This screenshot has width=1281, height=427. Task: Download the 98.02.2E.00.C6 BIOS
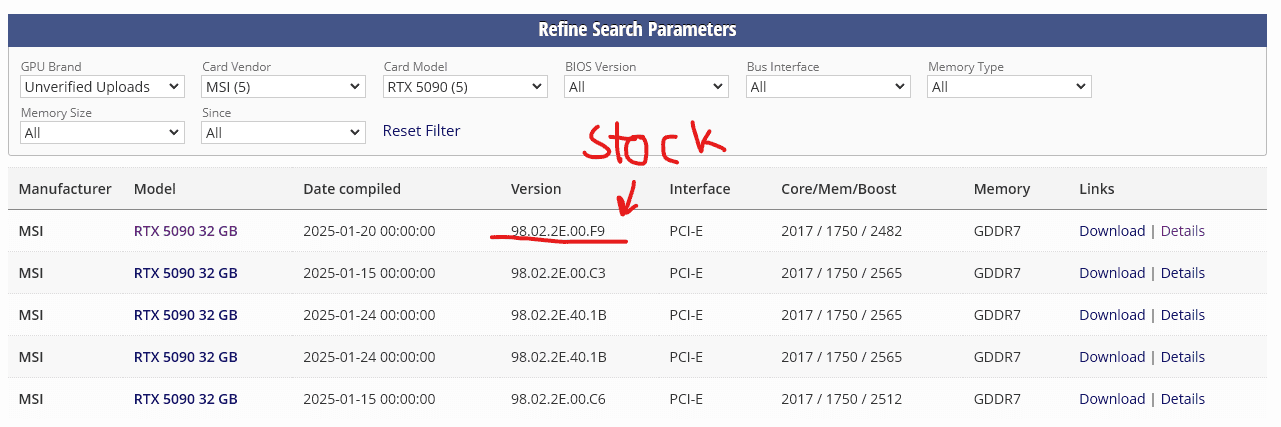tap(1111, 399)
